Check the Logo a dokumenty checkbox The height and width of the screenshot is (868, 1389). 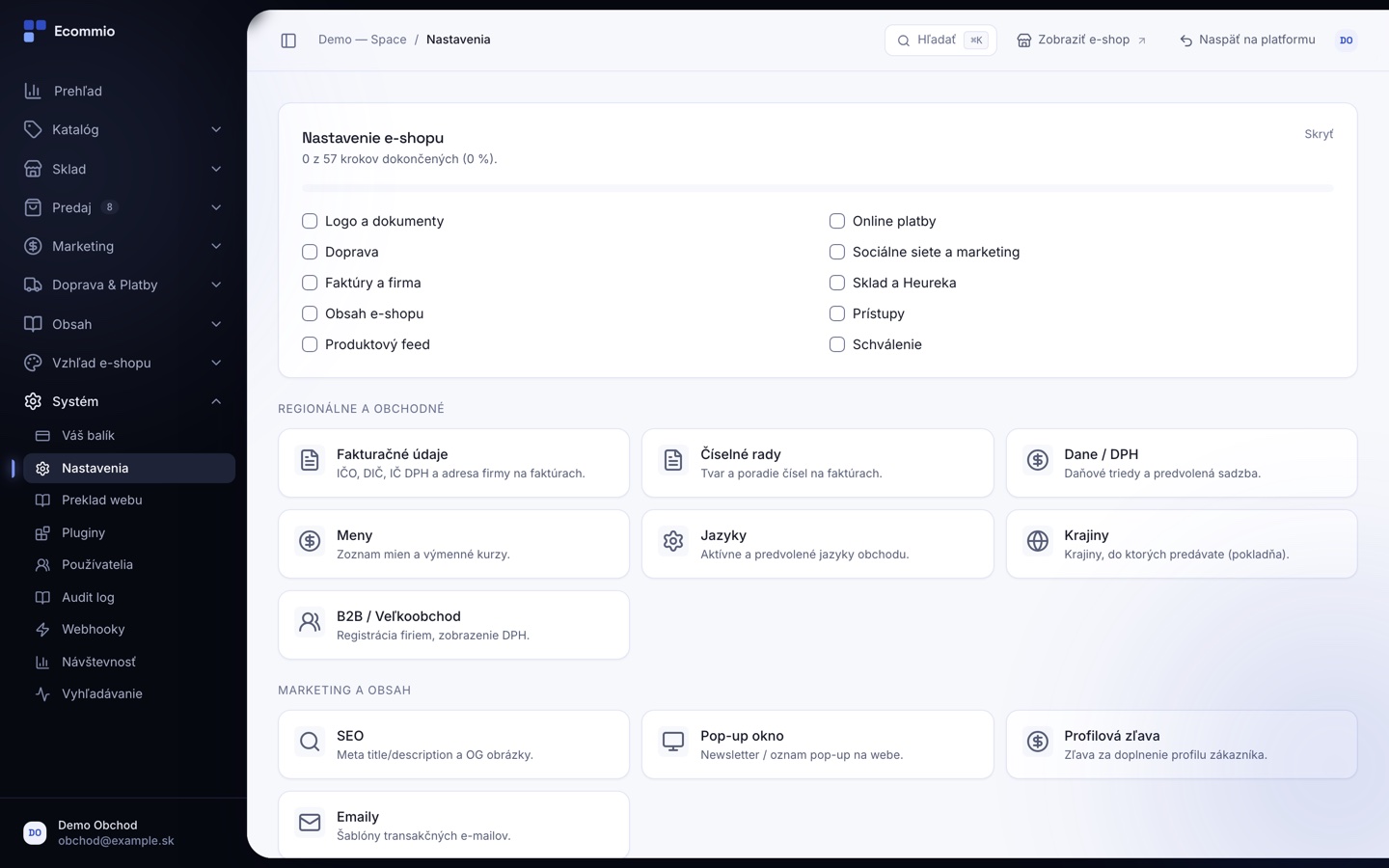310,221
